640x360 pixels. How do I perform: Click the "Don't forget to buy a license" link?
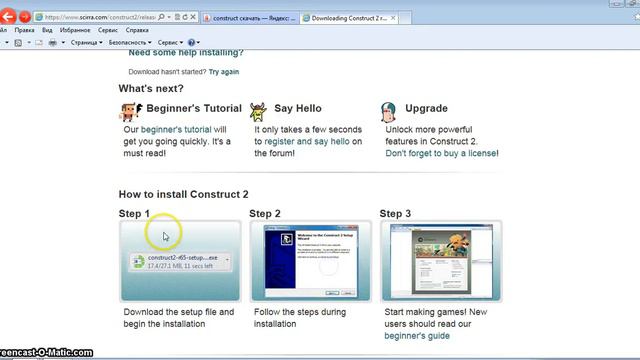(441, 153)
